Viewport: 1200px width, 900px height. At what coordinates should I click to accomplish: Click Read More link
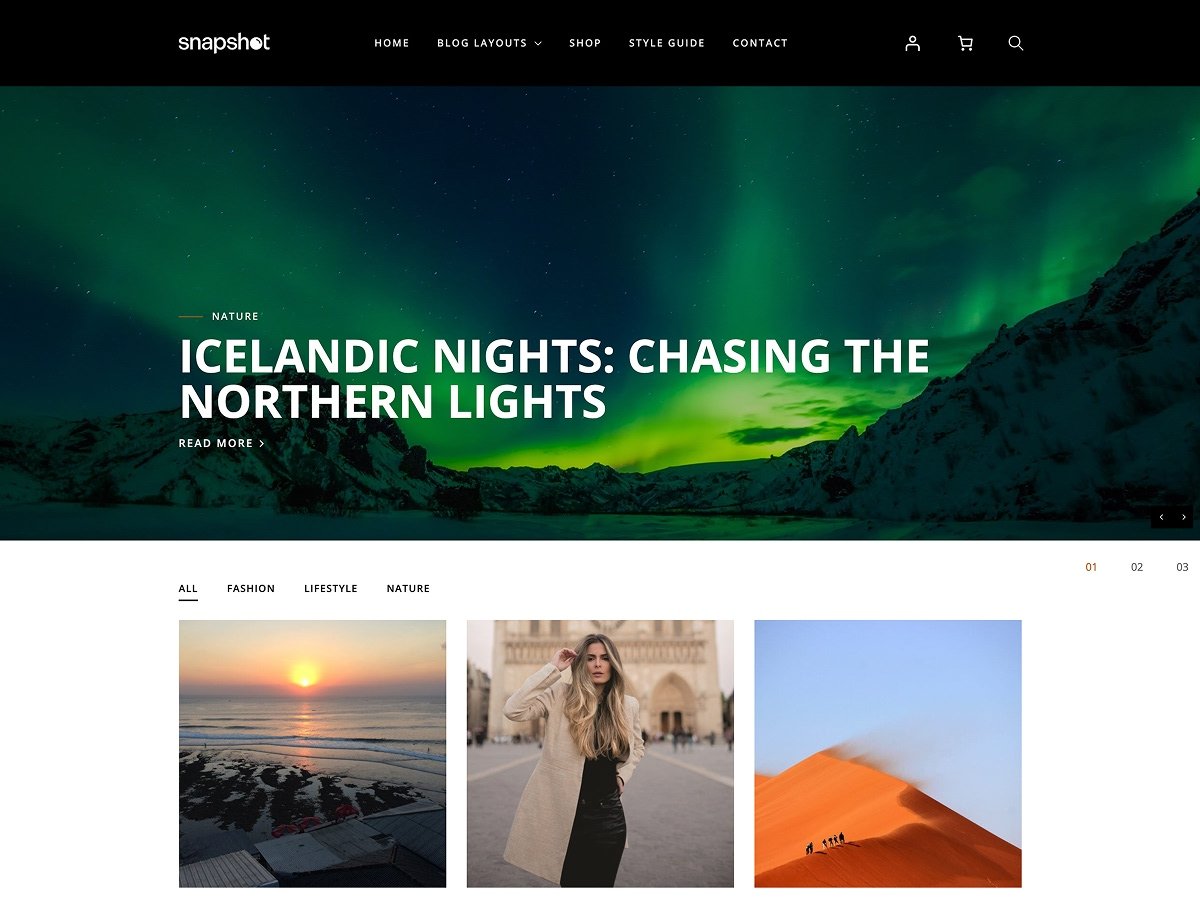click(x=222, y=443)
